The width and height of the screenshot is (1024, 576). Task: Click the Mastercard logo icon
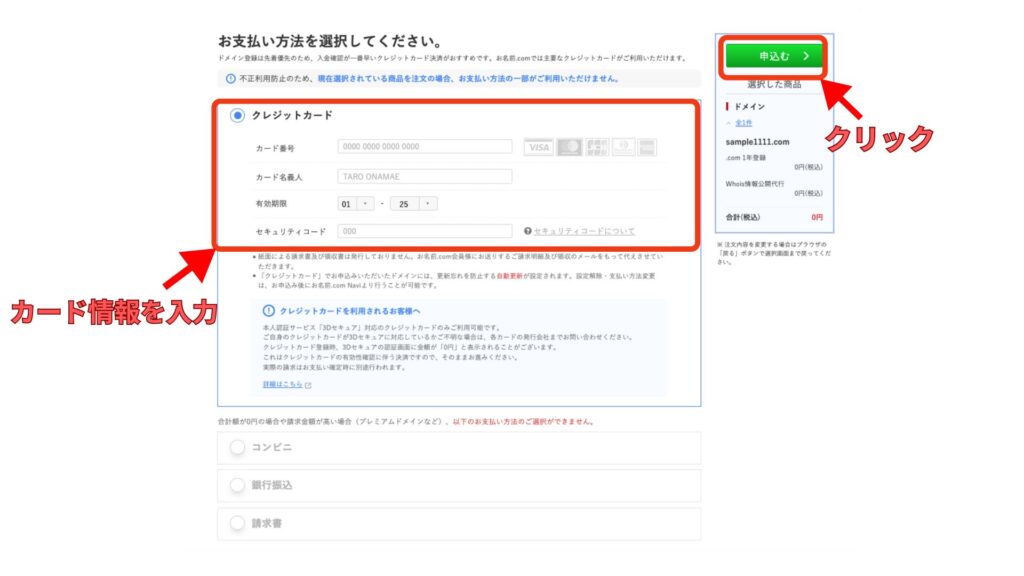[x=569, y=148]
